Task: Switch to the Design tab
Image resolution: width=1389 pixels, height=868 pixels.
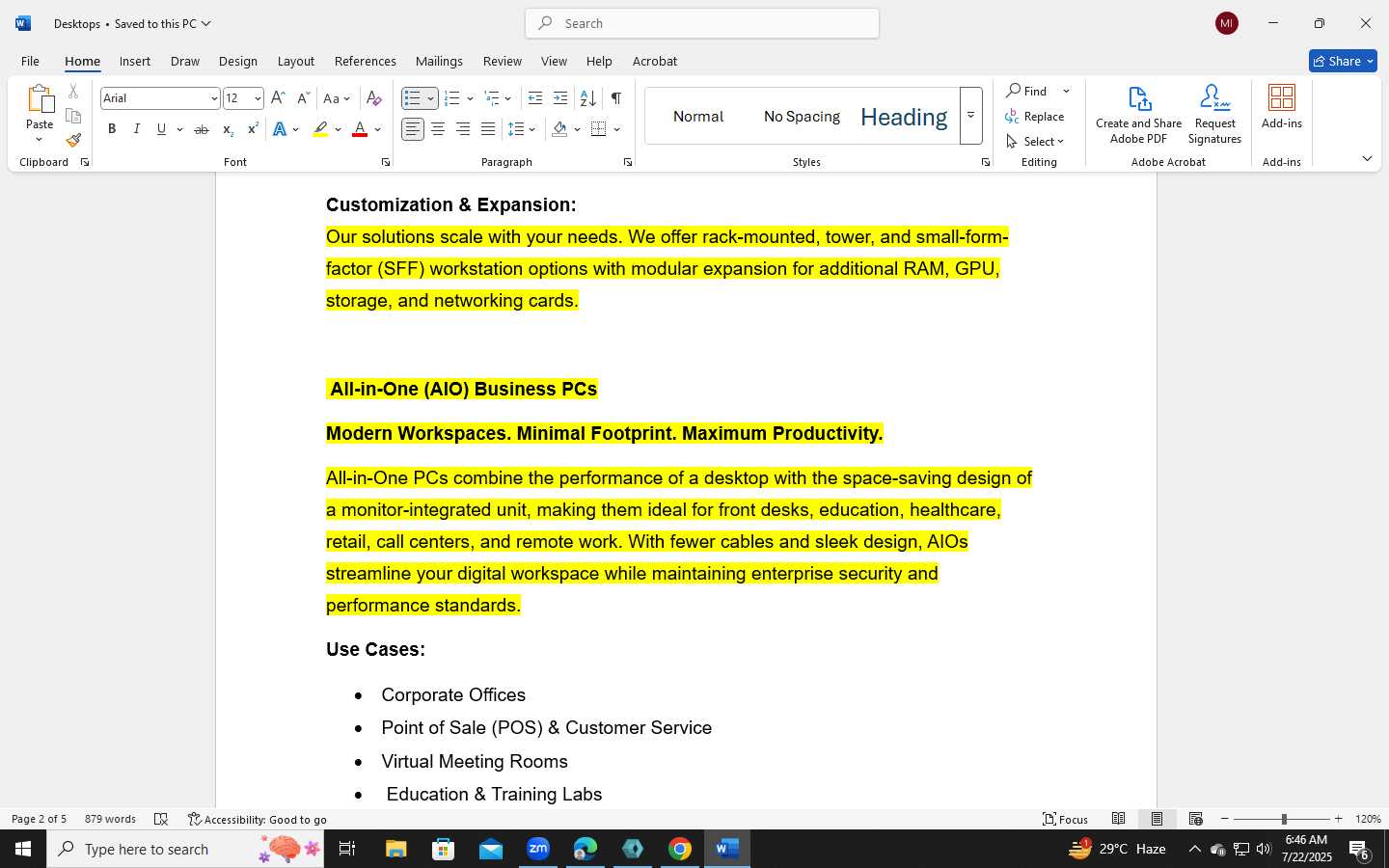Action: tap(238, 61)
